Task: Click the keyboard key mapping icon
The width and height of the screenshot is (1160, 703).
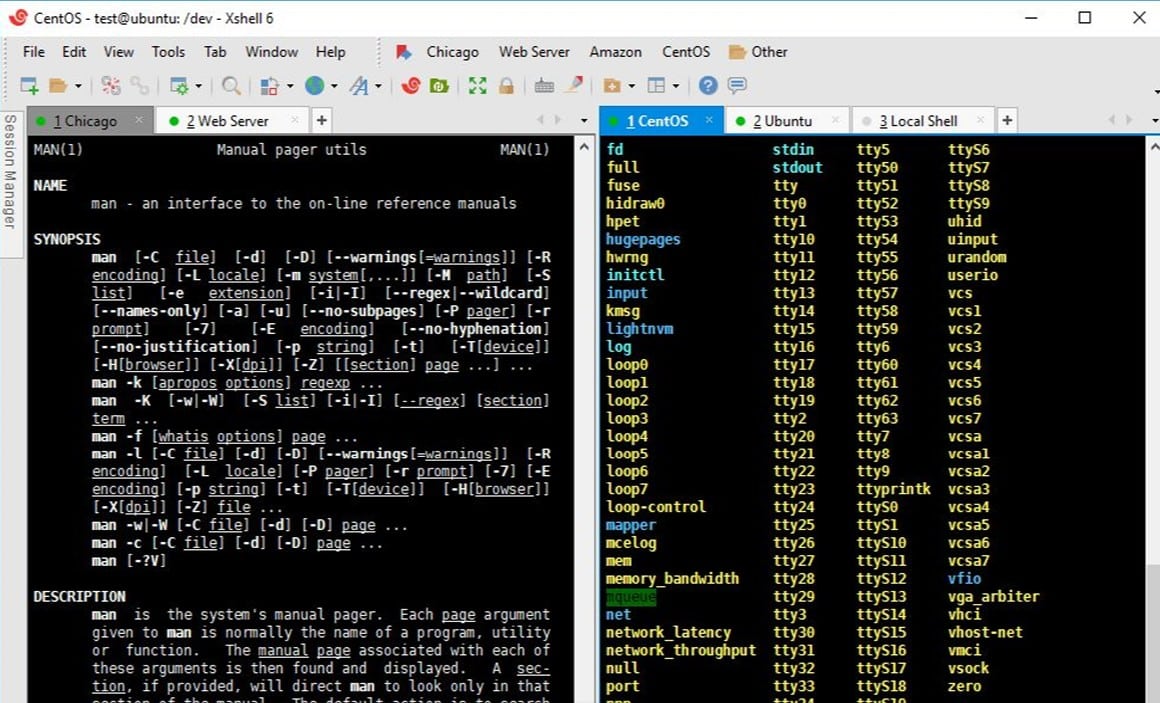Action: [544, 86]
